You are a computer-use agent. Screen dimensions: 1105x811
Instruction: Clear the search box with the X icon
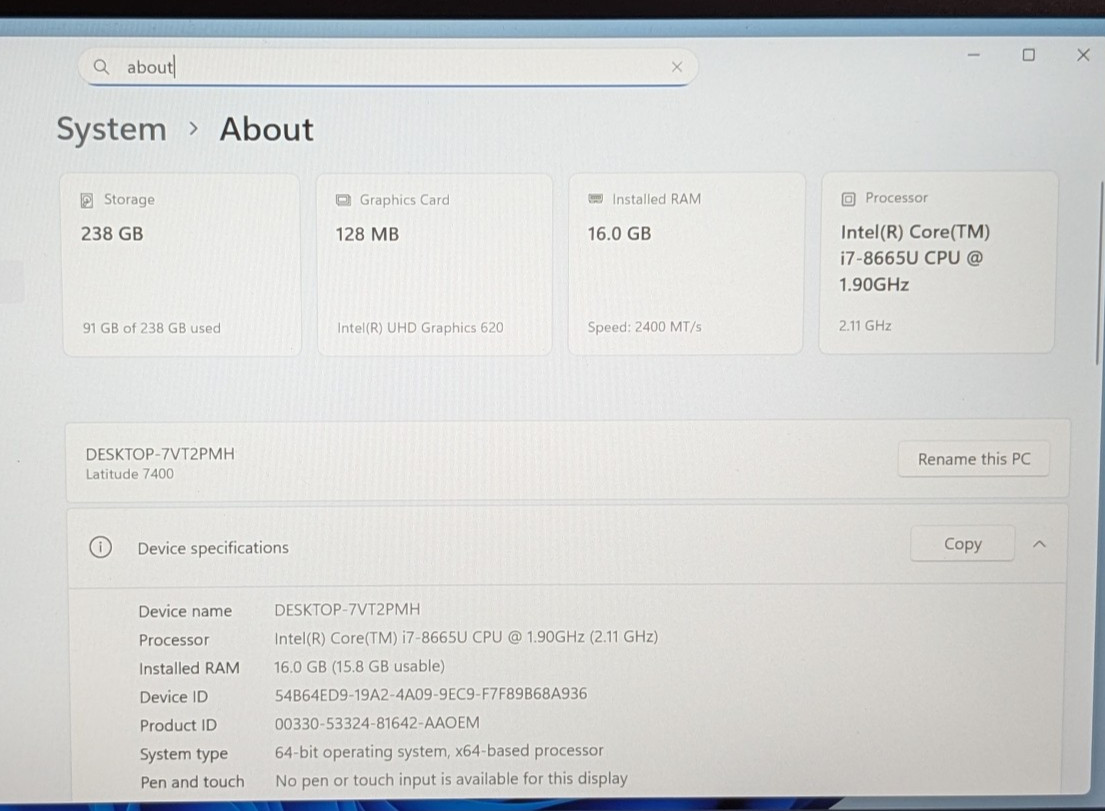(677, 67)
